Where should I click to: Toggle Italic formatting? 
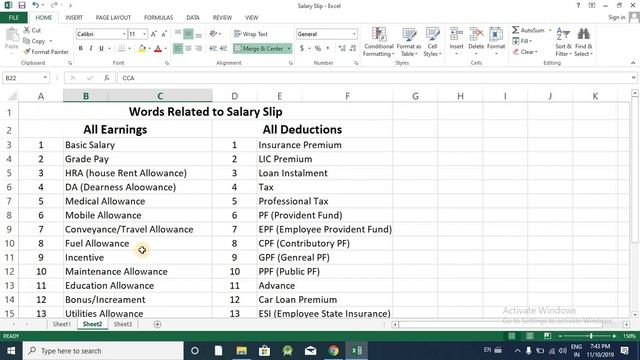(91, 49)
